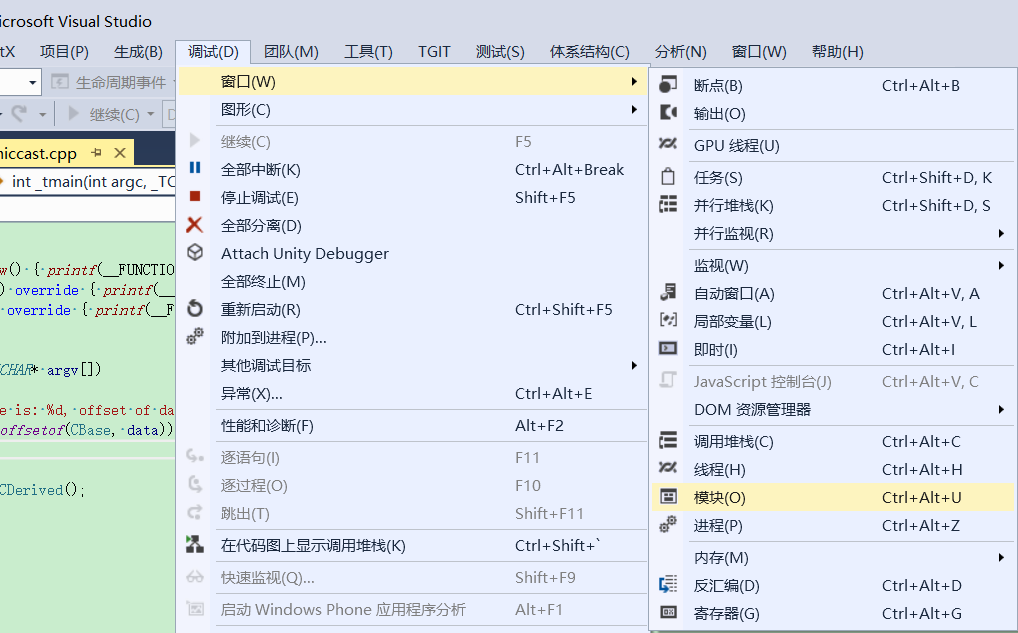This screenshot has width=1018, height=633.
Task: Expand the 内存(M) submenu arrow
Action: pyautogui.click(x=1001, y=557)
